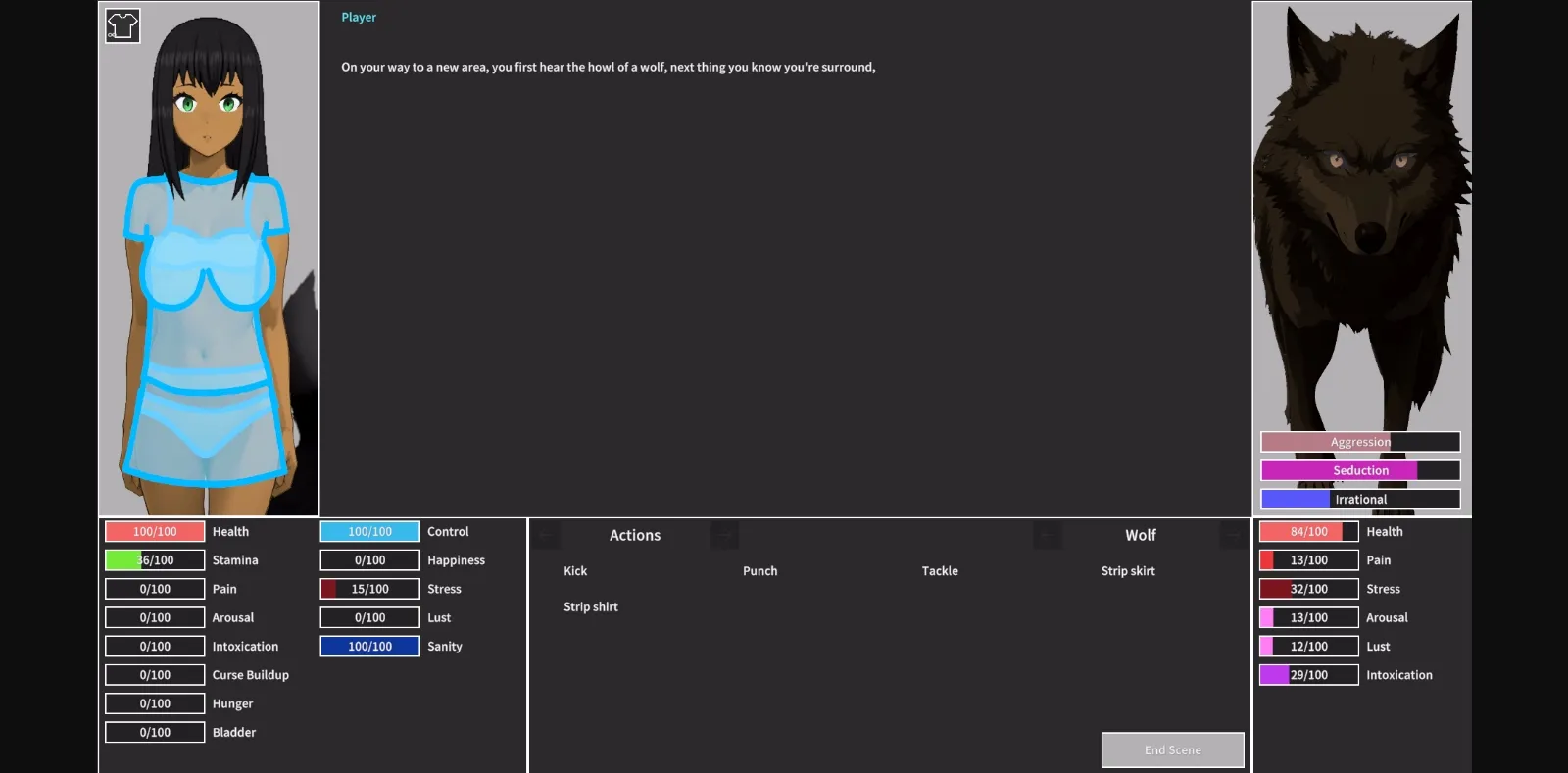
Task: Go to previous target left of Wolf
Action: pyautogui.click(x=1047, y=535)
